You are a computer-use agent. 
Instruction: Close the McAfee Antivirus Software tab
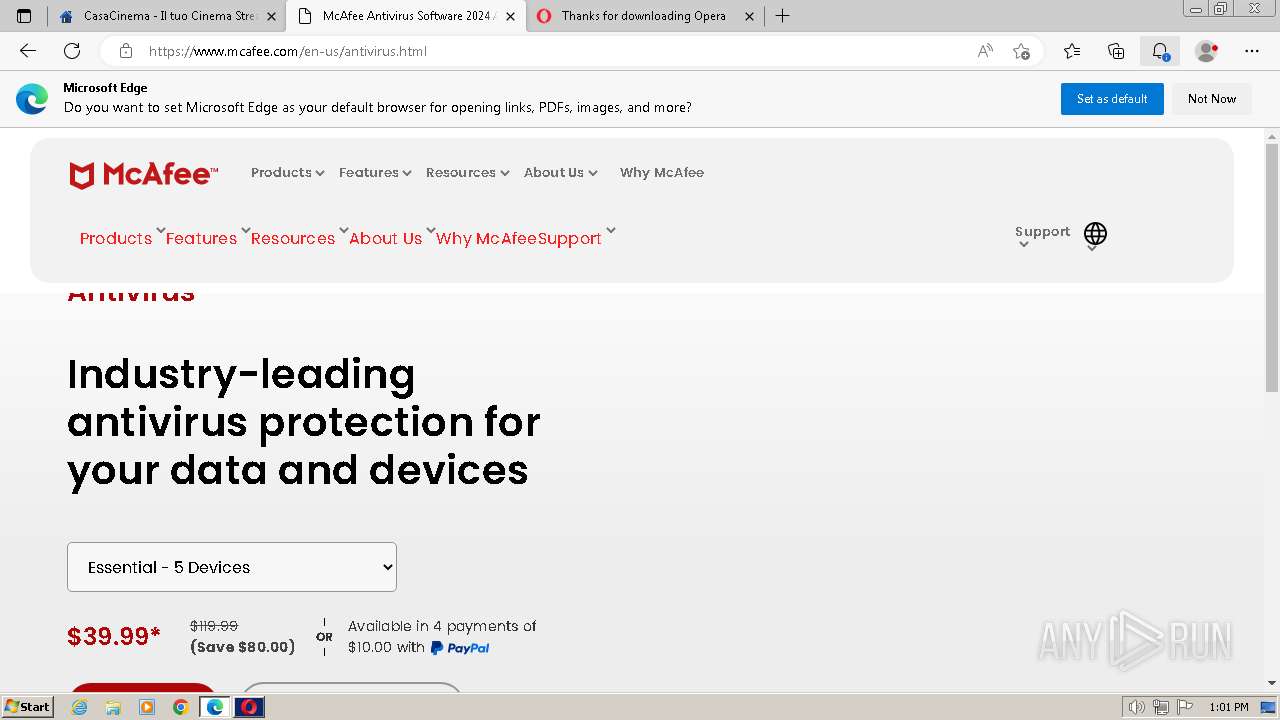510,16
